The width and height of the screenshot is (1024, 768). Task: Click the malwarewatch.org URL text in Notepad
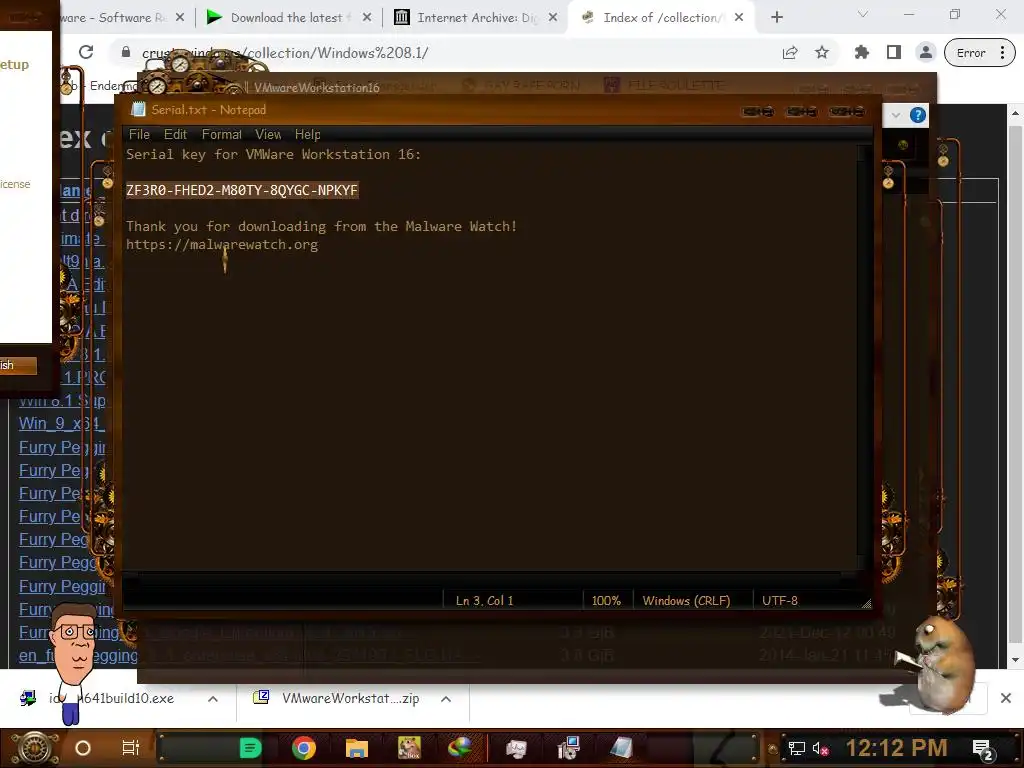(222, 244)
